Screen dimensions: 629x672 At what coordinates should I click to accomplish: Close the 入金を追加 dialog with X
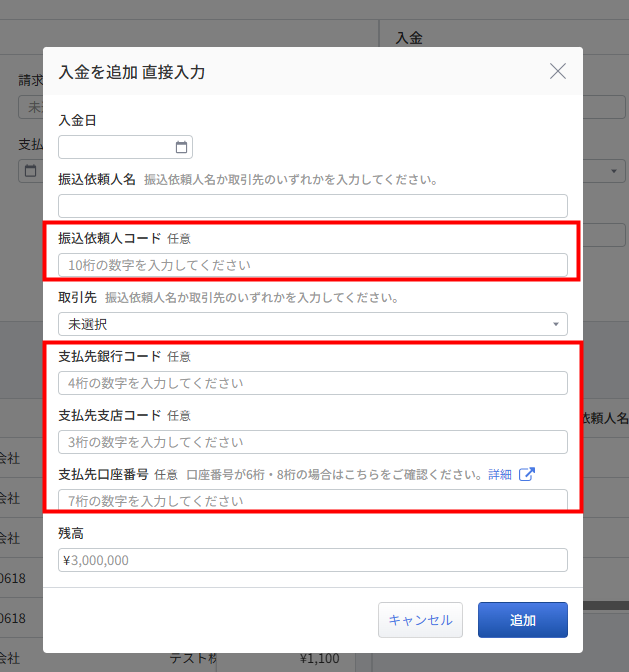(558, 71)
